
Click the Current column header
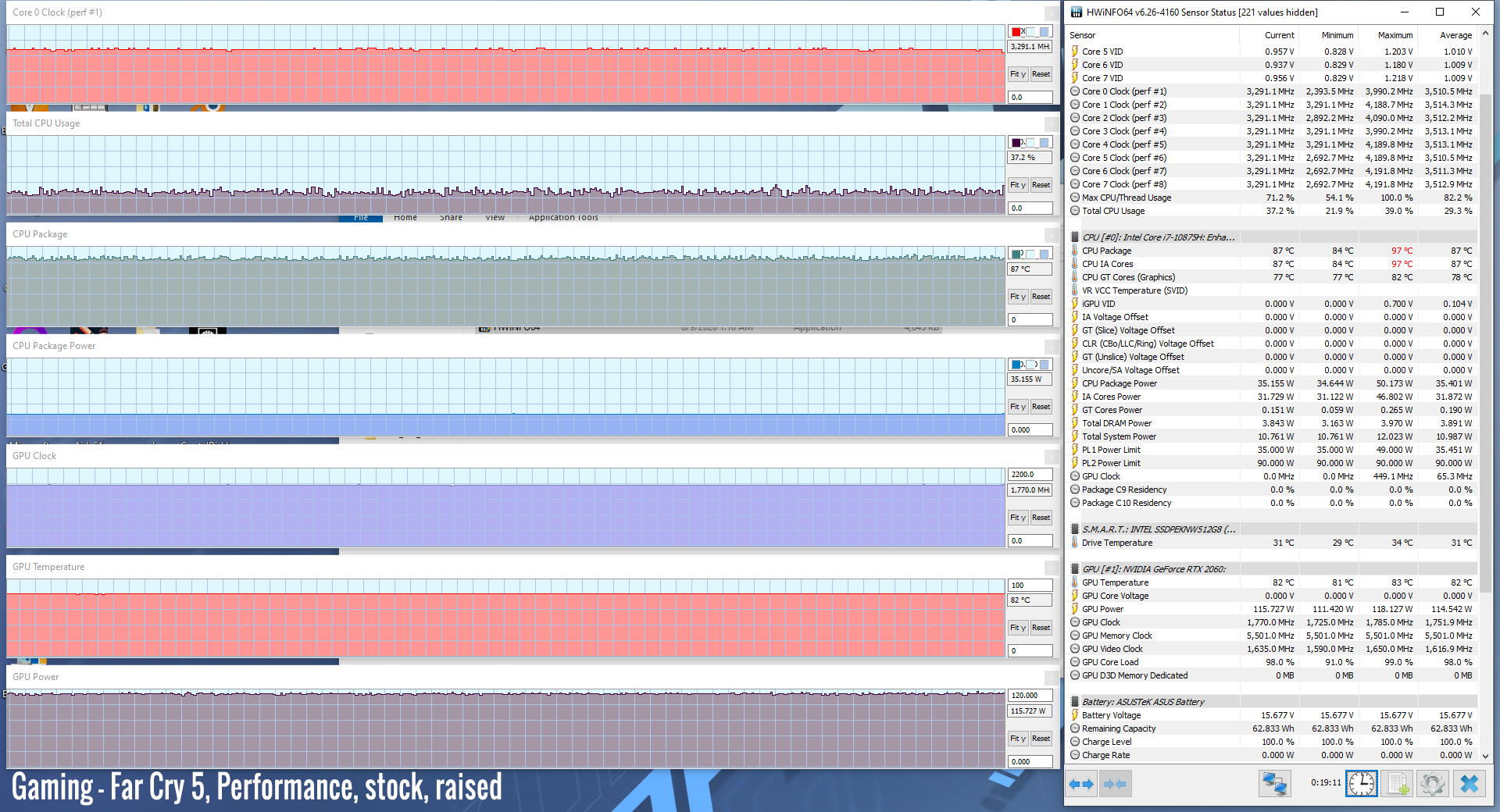1279,35
